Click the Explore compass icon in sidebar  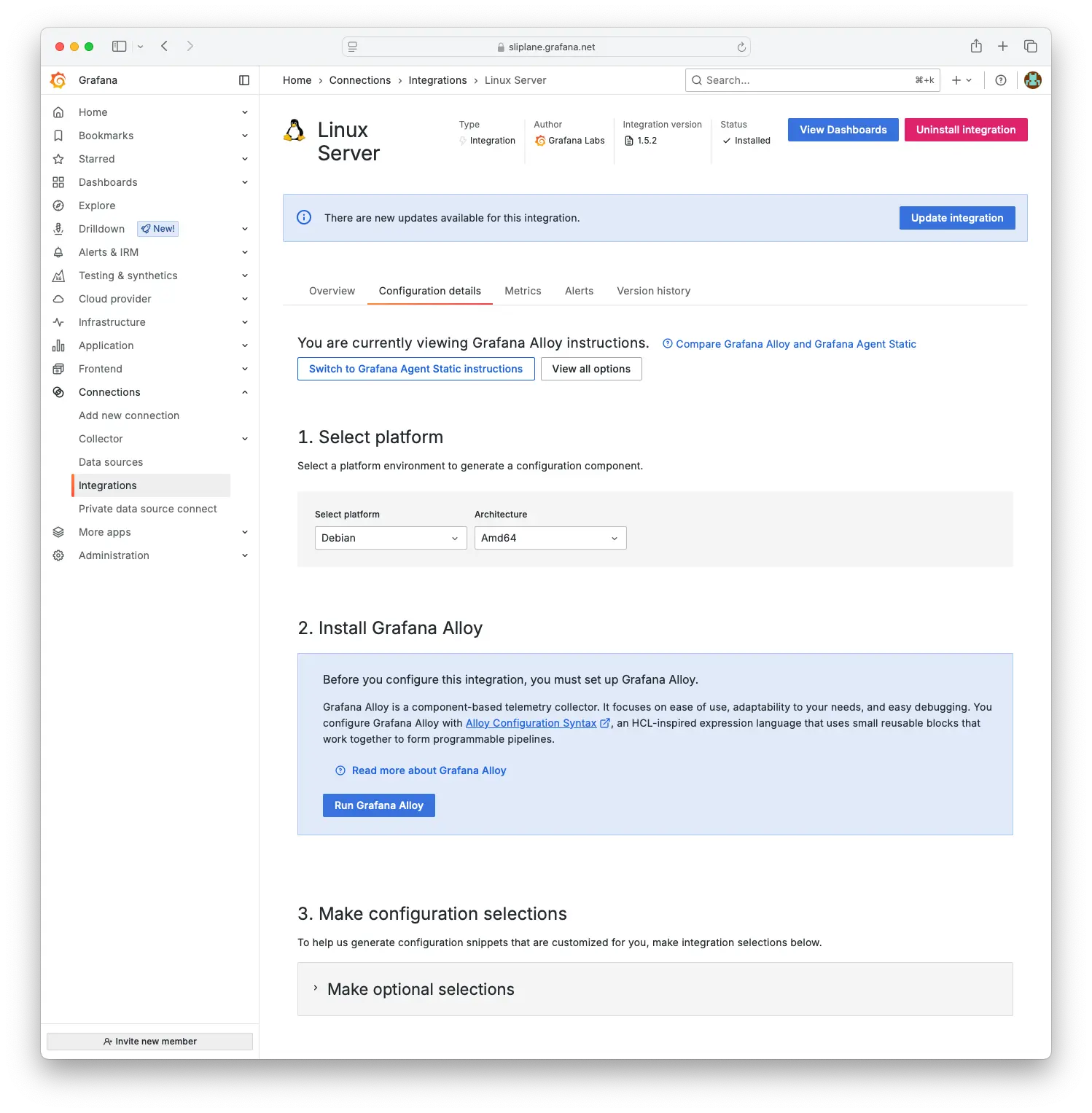[58, 206]
